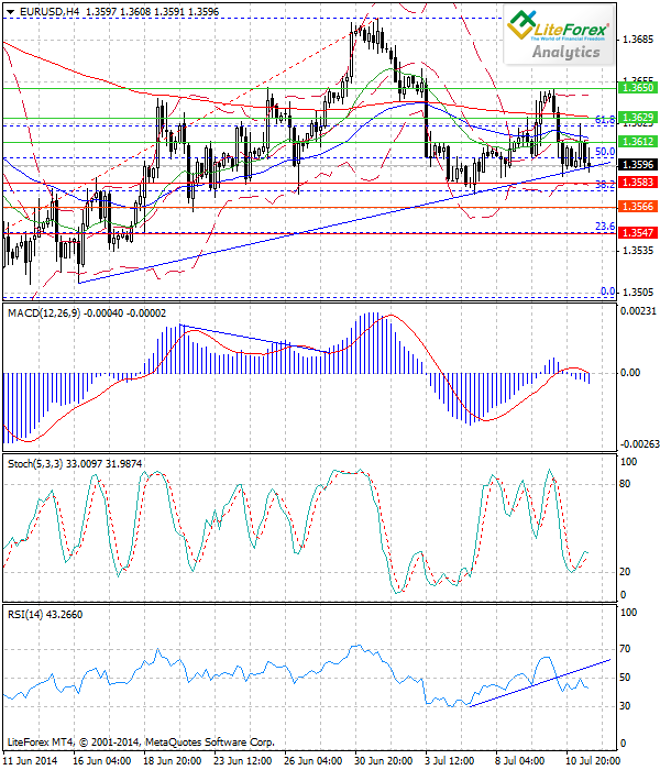This screenshot has height=770, width=660.
Task: Click the 26 Jun 04:00 time label
Action: point(313,761)
